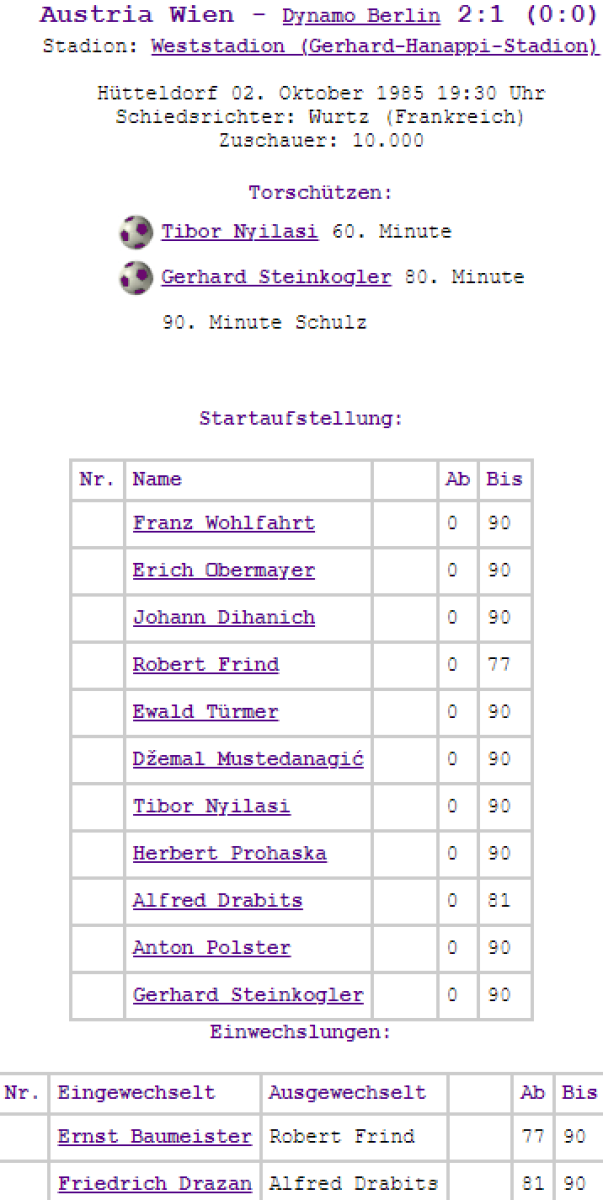Open substitute Ernst Baumeister's page

pos(154,1137)
